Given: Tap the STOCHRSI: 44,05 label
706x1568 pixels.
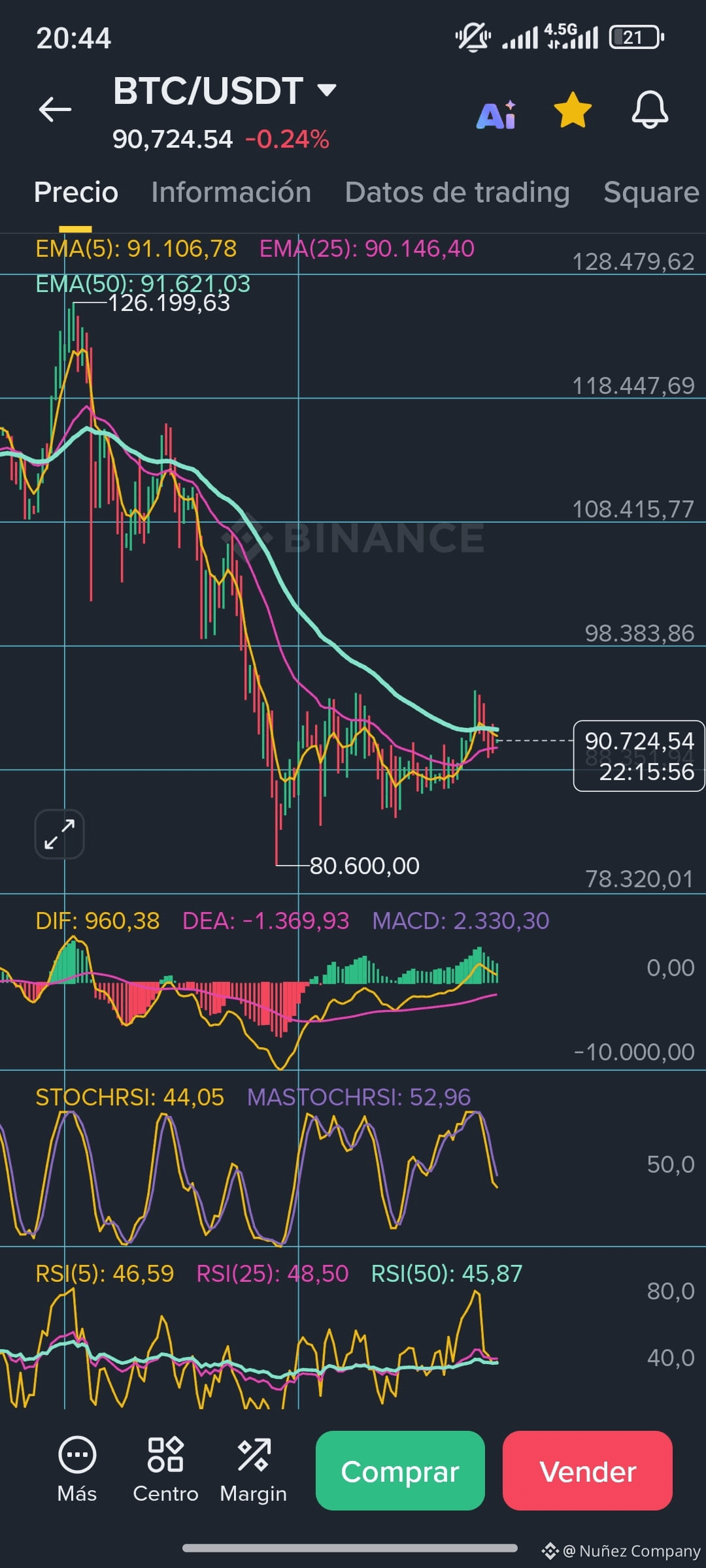Looking at the screenshot, I should coord(129,1098).
